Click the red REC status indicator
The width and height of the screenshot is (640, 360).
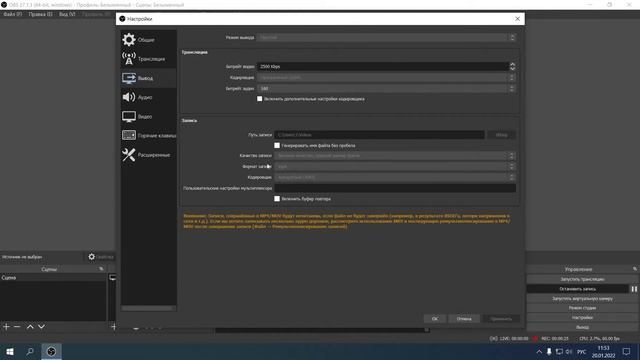point(535,338)
